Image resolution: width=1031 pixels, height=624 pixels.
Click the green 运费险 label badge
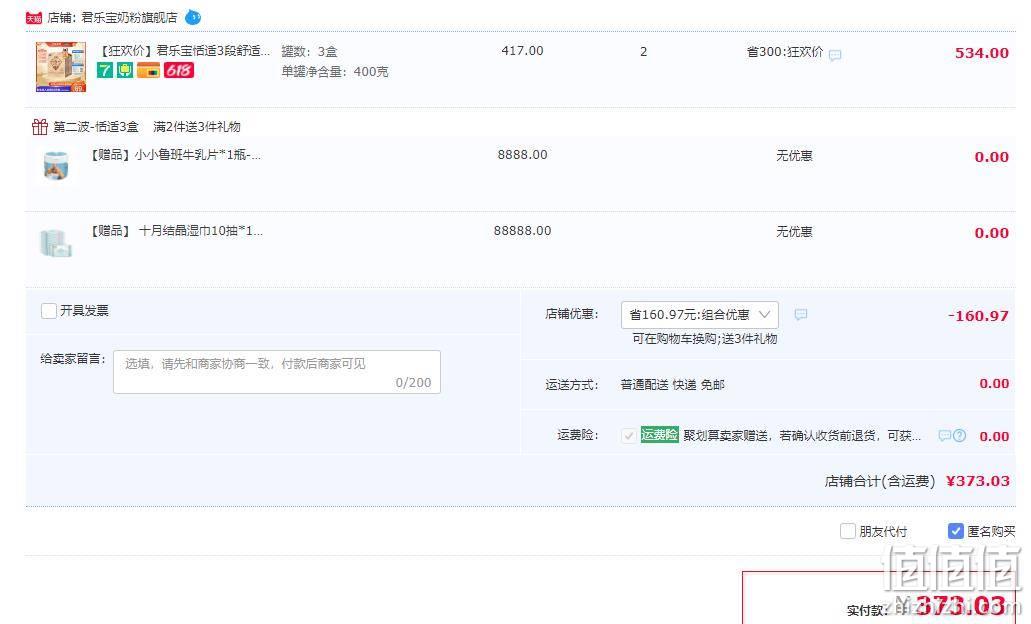point(659,435)
